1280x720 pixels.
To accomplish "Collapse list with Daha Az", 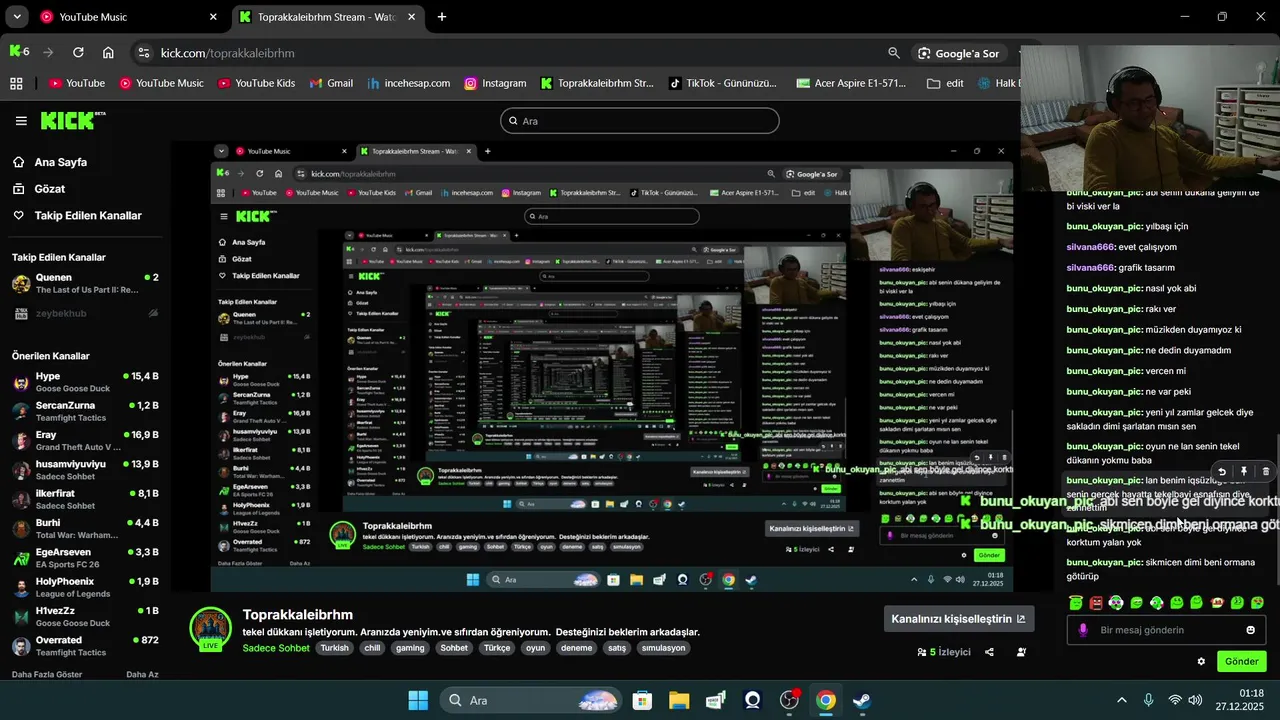I will coord(142,674).
